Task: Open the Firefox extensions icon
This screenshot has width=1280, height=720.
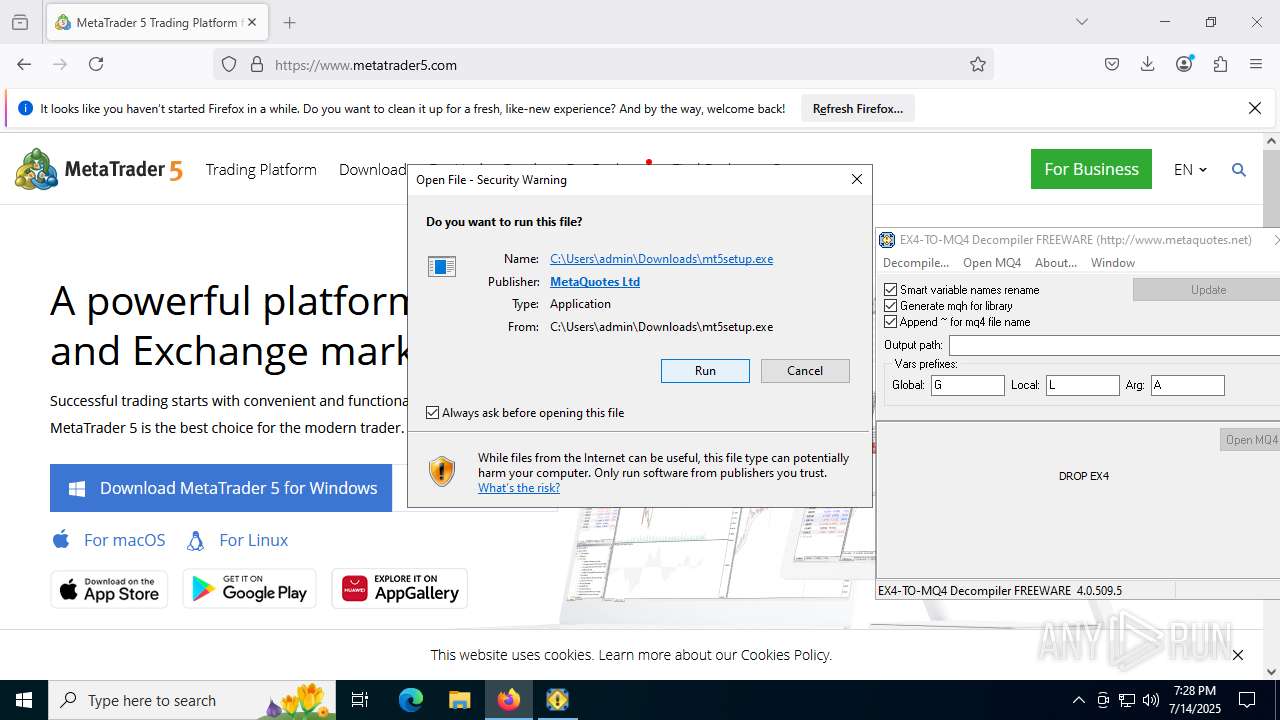Action: (1220, 64)
